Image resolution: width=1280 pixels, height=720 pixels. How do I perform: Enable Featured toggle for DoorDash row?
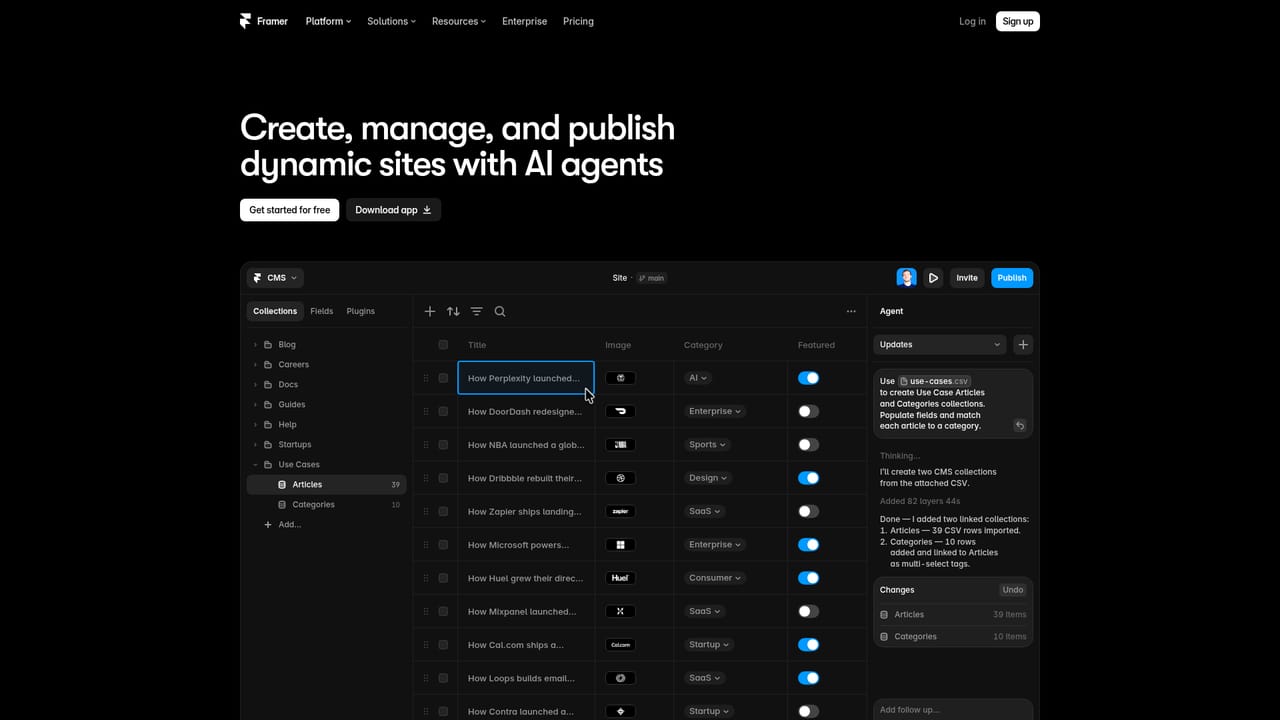click(809, 411)
